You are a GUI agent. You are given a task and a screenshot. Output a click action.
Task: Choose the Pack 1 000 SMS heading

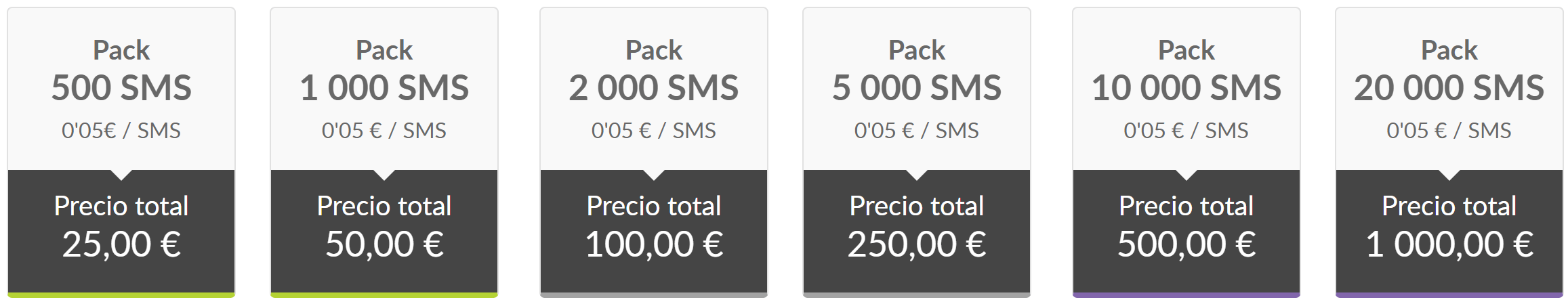tap(384, 70)
